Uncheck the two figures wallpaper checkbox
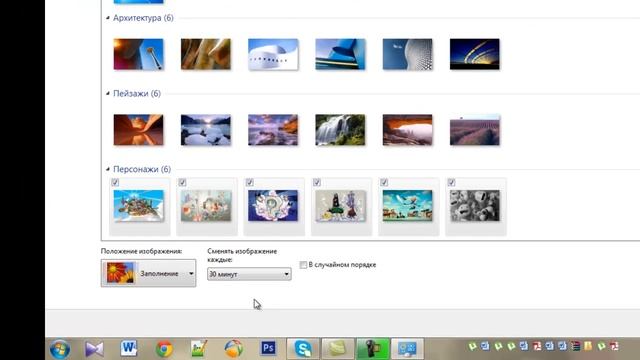This screenshot has width=640, height=360. click(x=317, y=182)
